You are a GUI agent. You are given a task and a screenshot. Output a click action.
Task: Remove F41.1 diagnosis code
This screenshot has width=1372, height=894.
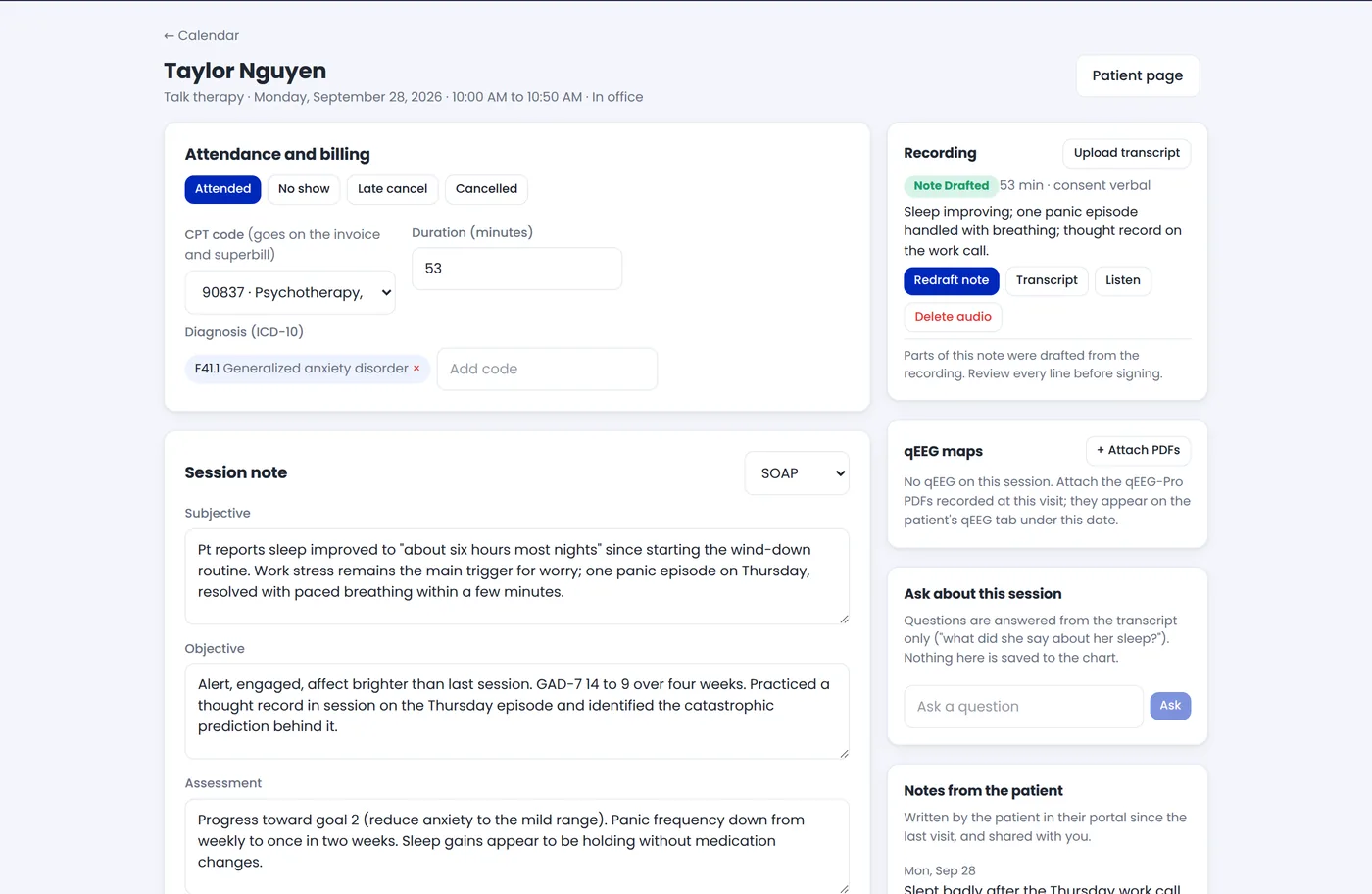[416, 369]
